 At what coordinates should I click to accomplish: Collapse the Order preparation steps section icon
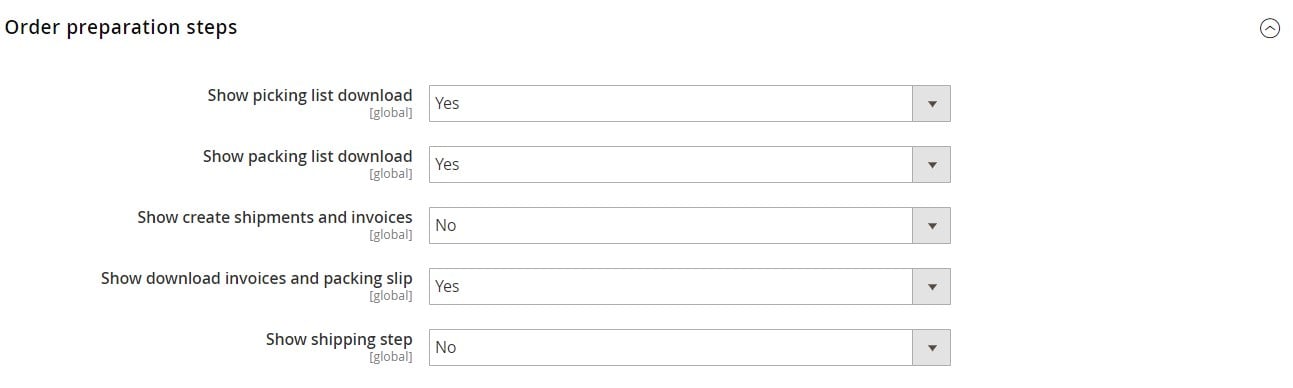coord(1269,29)
